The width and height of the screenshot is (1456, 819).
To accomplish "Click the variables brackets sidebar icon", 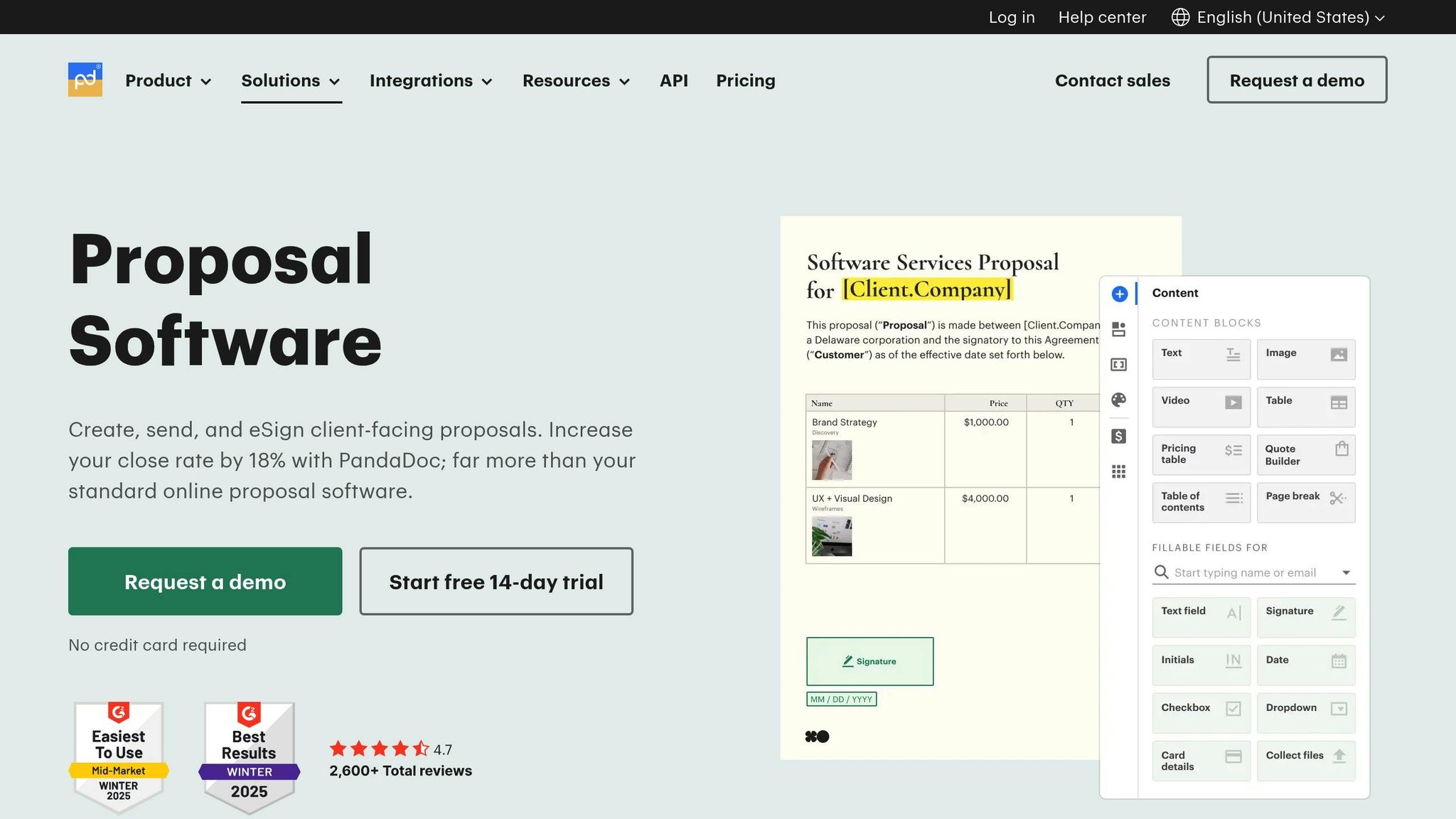I will (x=1118, y=365).
